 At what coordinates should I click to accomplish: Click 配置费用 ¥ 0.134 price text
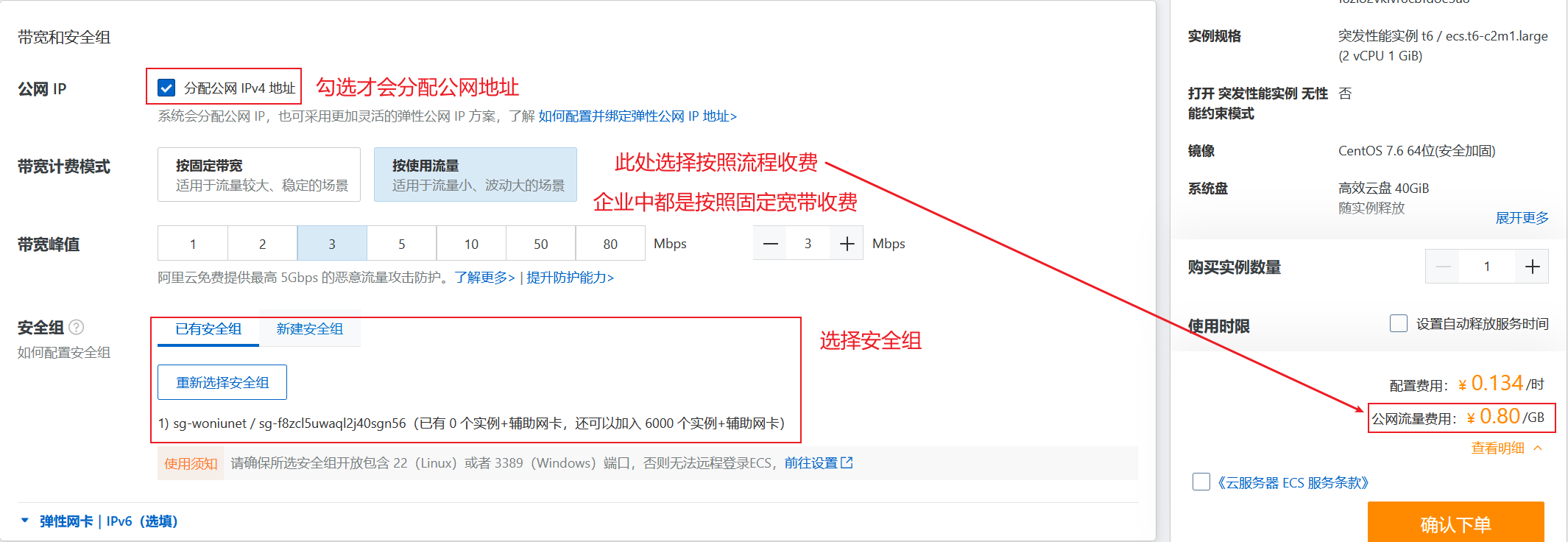pos(1466,384)
